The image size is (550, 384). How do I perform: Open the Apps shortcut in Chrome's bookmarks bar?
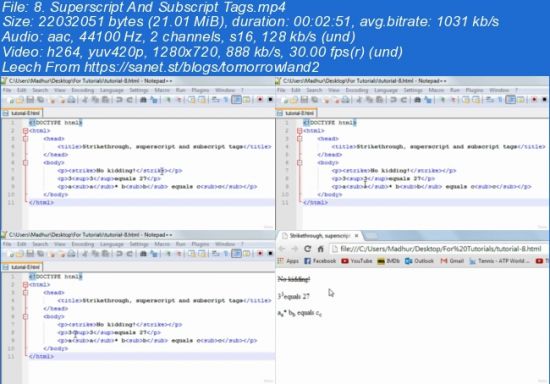click(x=288, y=261)
